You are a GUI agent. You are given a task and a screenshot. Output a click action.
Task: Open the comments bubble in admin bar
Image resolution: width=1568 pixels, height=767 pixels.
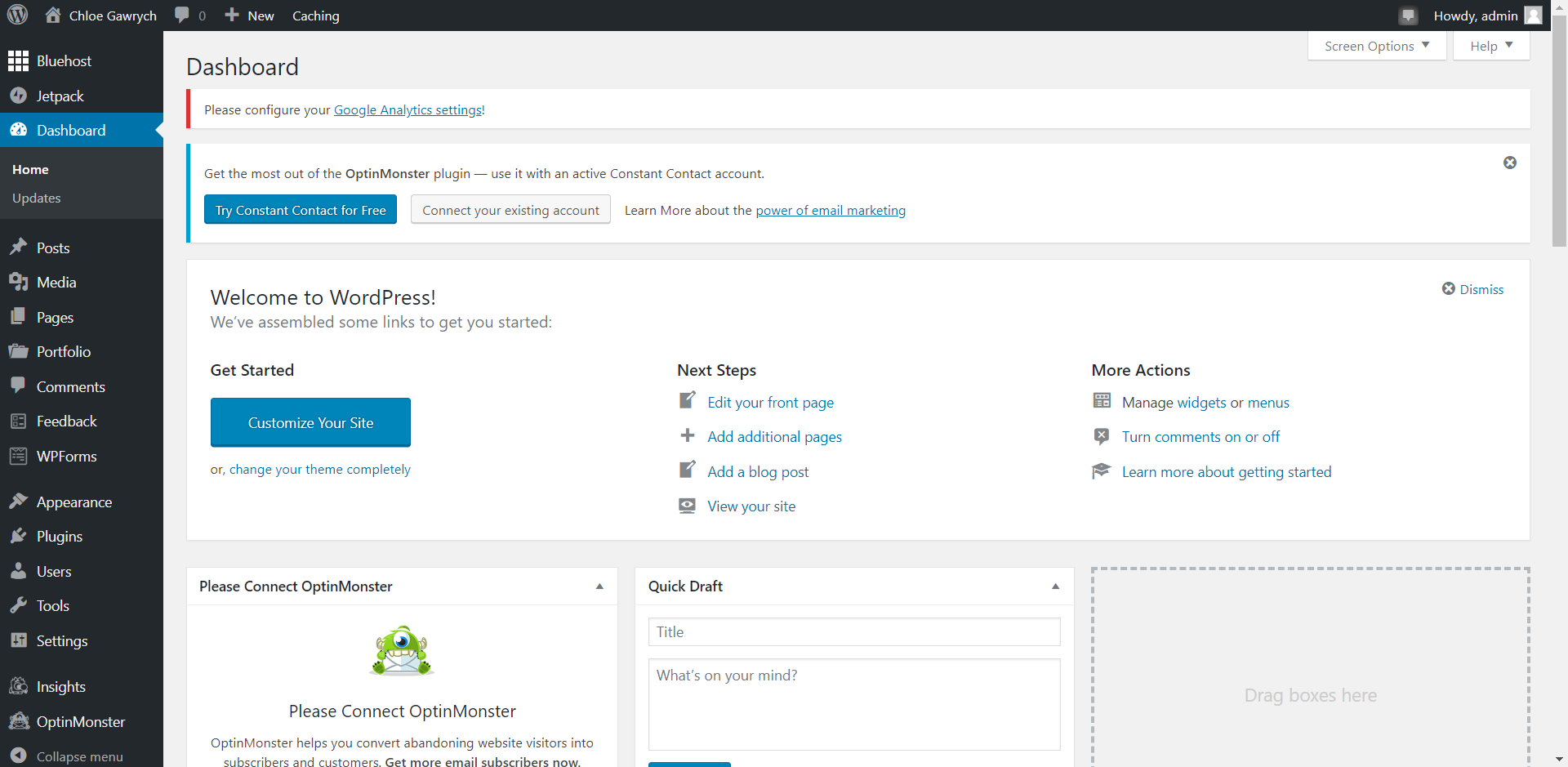[182, 16]
